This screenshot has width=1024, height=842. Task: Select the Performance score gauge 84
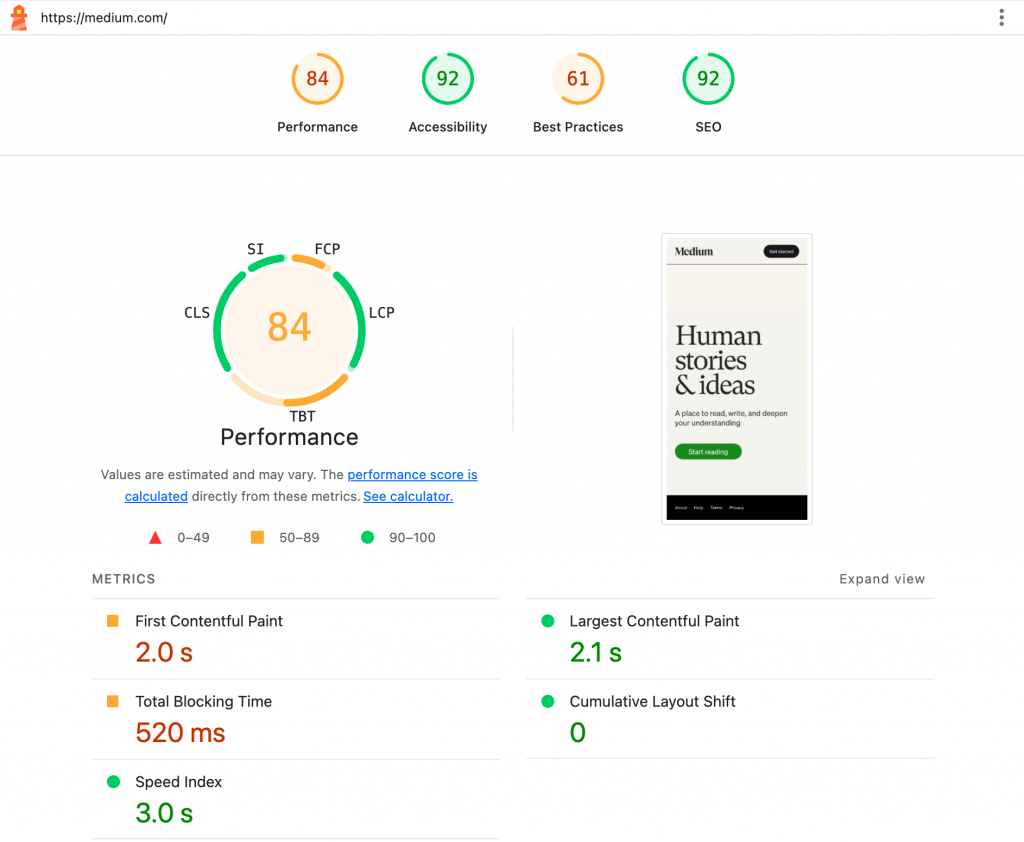tap(317, 79)
